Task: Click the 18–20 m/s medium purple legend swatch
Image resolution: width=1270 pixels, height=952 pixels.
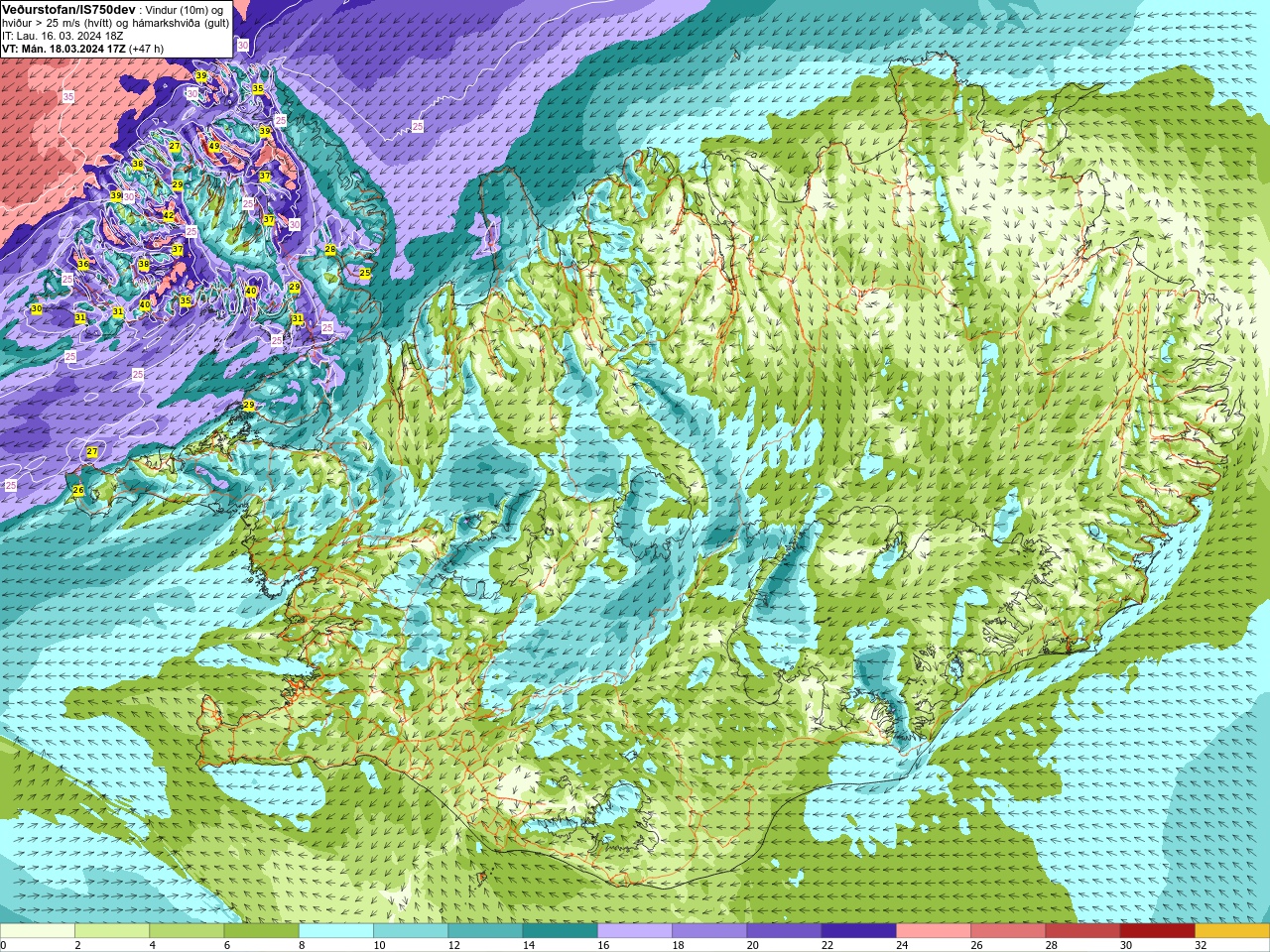Action: coord(709,931)
